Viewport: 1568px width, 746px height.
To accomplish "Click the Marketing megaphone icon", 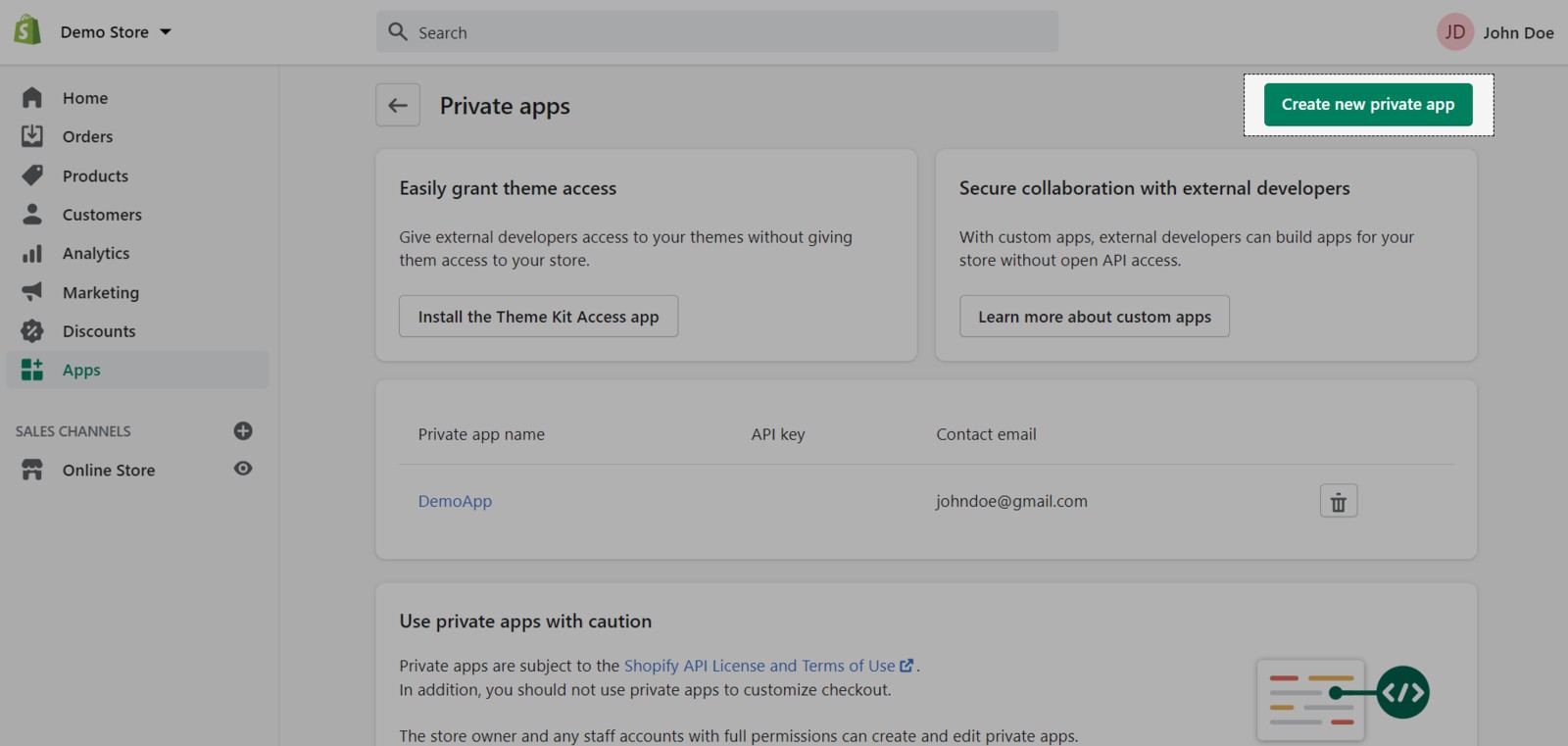I will [32, 291].
